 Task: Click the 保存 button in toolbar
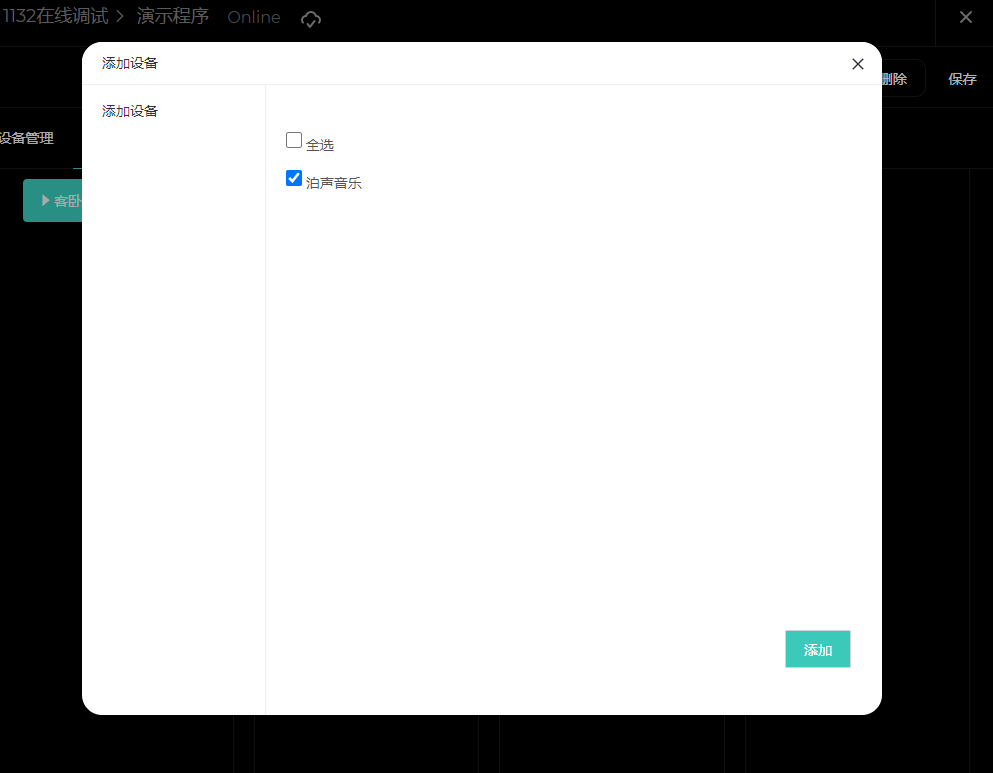pos(962,79)
